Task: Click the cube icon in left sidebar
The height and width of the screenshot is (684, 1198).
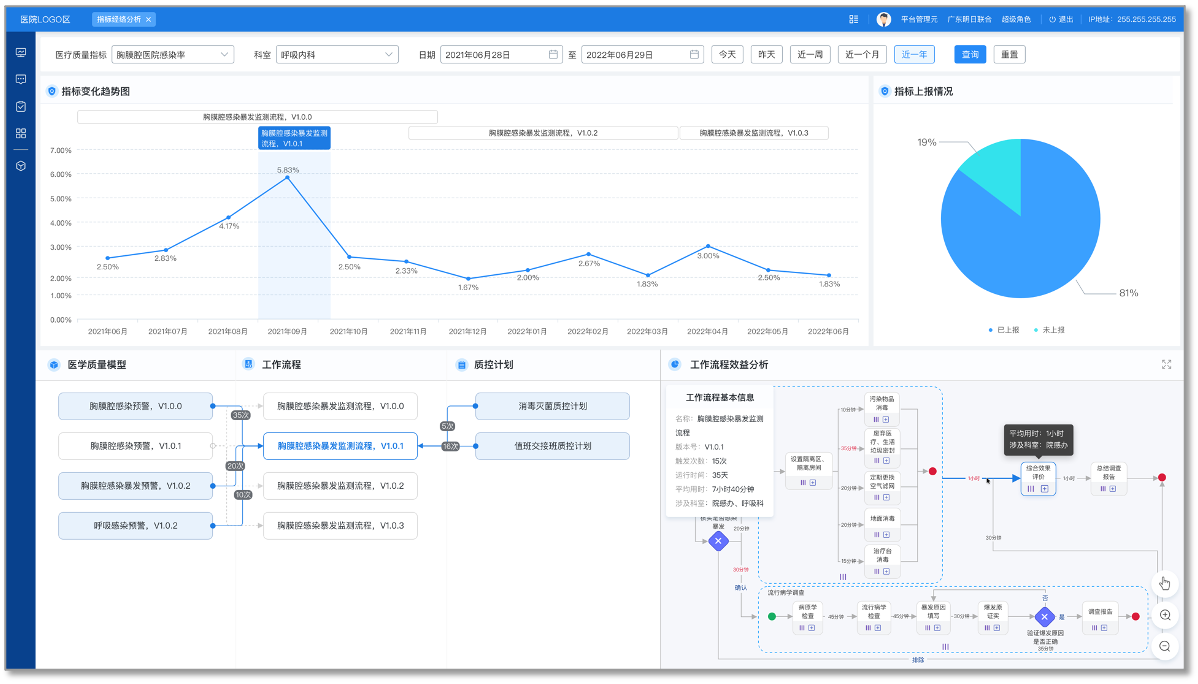Action: click(20, 165)
